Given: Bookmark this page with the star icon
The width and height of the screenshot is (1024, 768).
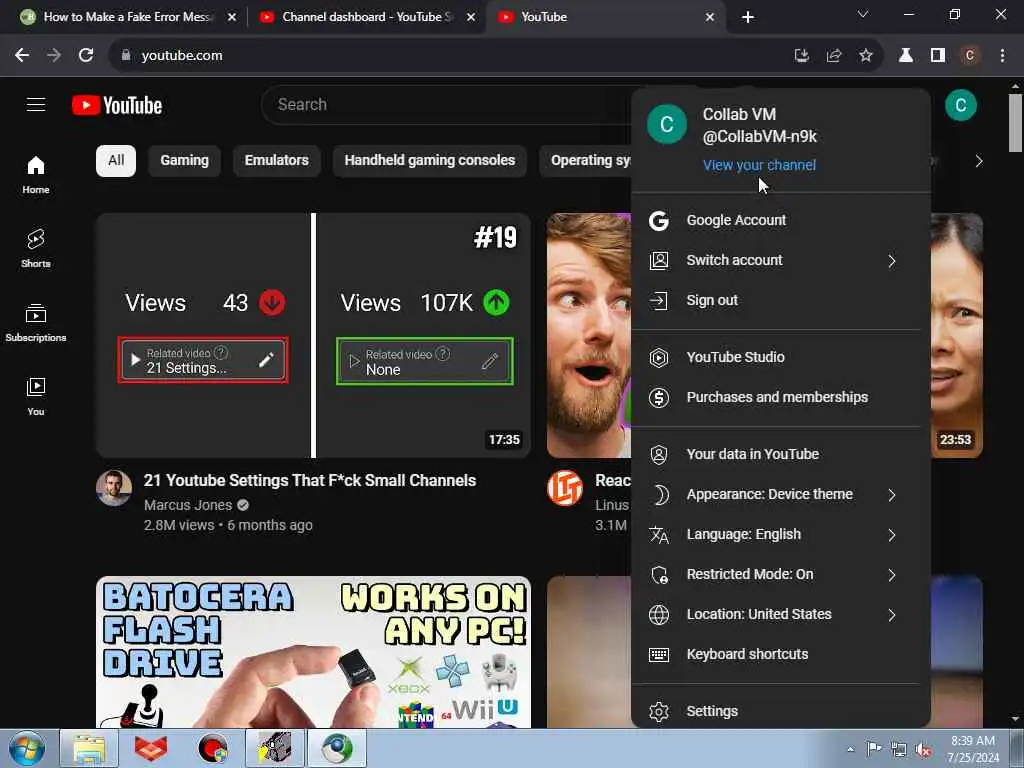Looking at the screenshot, I should pyautogui.click(x=865, y=56).
